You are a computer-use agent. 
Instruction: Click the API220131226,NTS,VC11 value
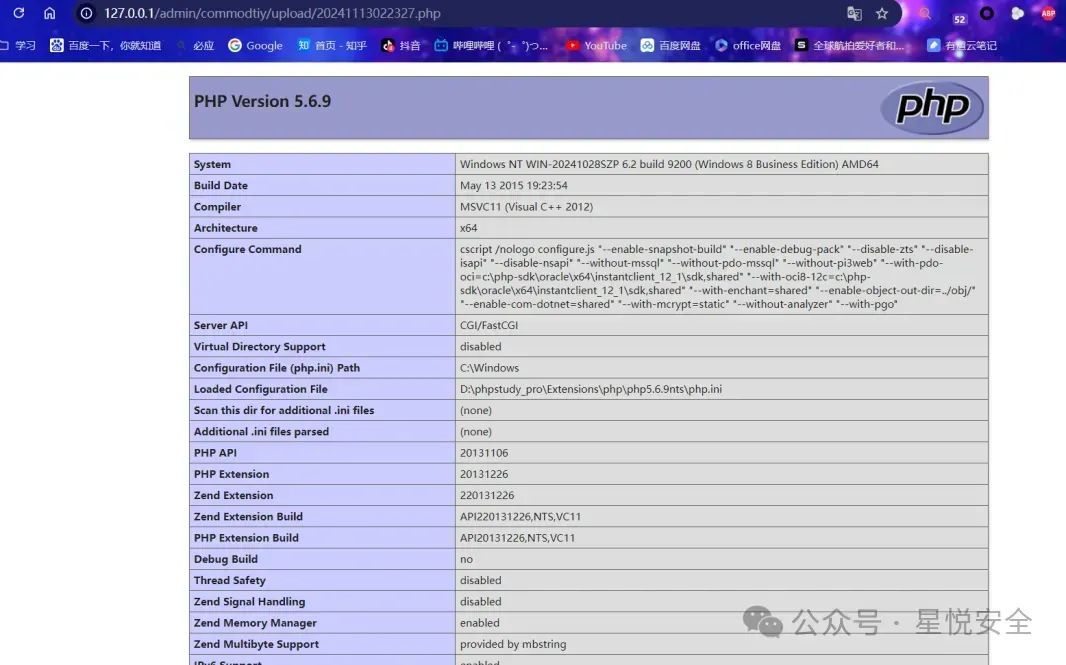(521, 517)
